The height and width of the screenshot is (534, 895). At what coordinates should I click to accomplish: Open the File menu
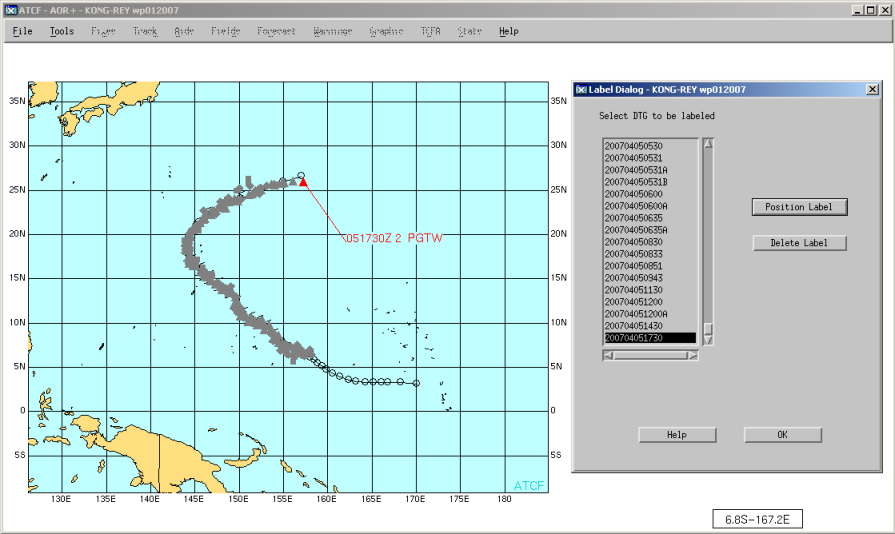(22, 31)
